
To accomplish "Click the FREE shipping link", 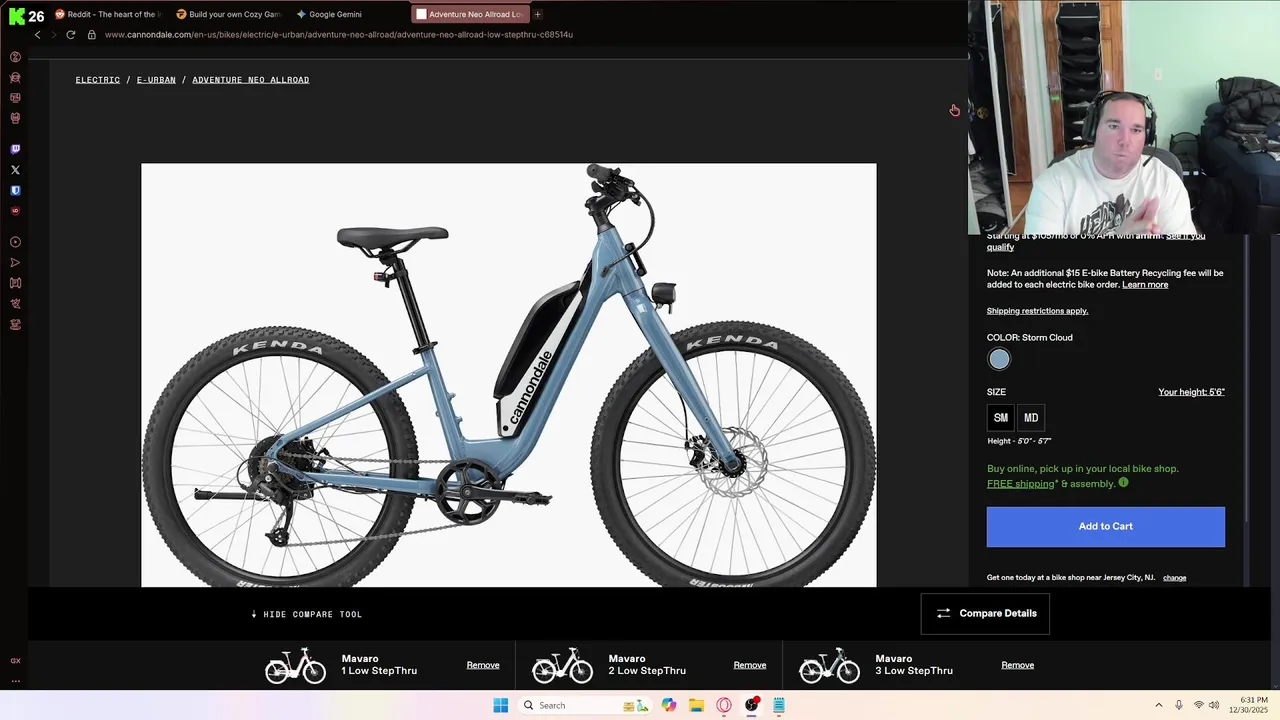I will 1021,484.
